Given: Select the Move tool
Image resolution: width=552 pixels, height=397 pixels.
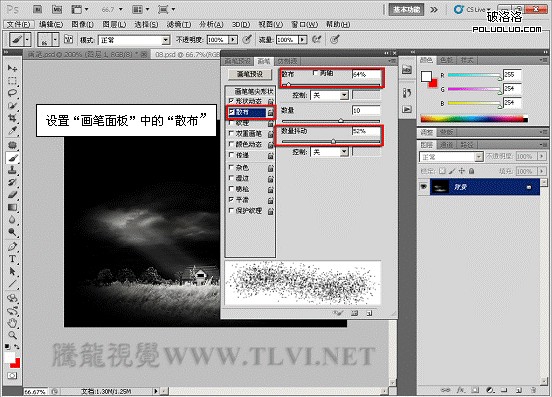Looking at the screenshot, I should click(12, 68).
